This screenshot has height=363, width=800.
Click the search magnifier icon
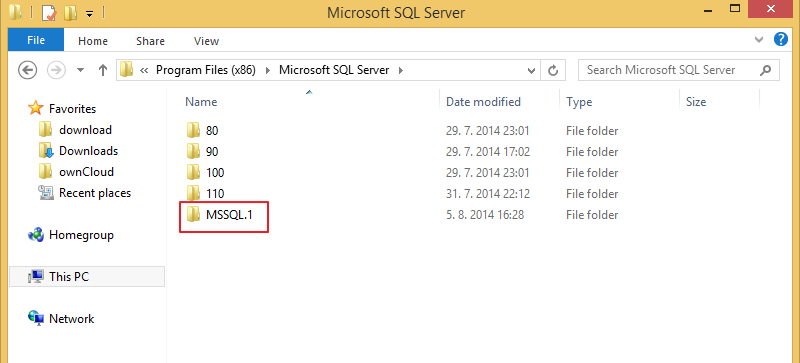(765, 70)
